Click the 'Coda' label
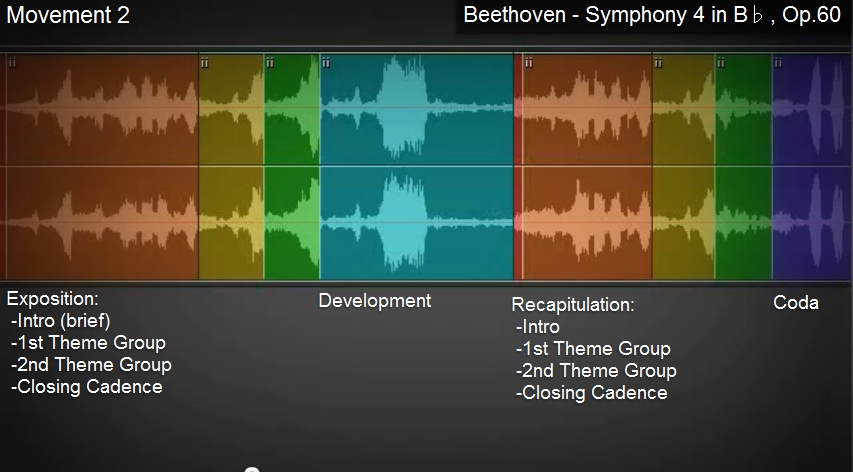The height and width of the screenshot is (472, 853). tap(796, 303)
